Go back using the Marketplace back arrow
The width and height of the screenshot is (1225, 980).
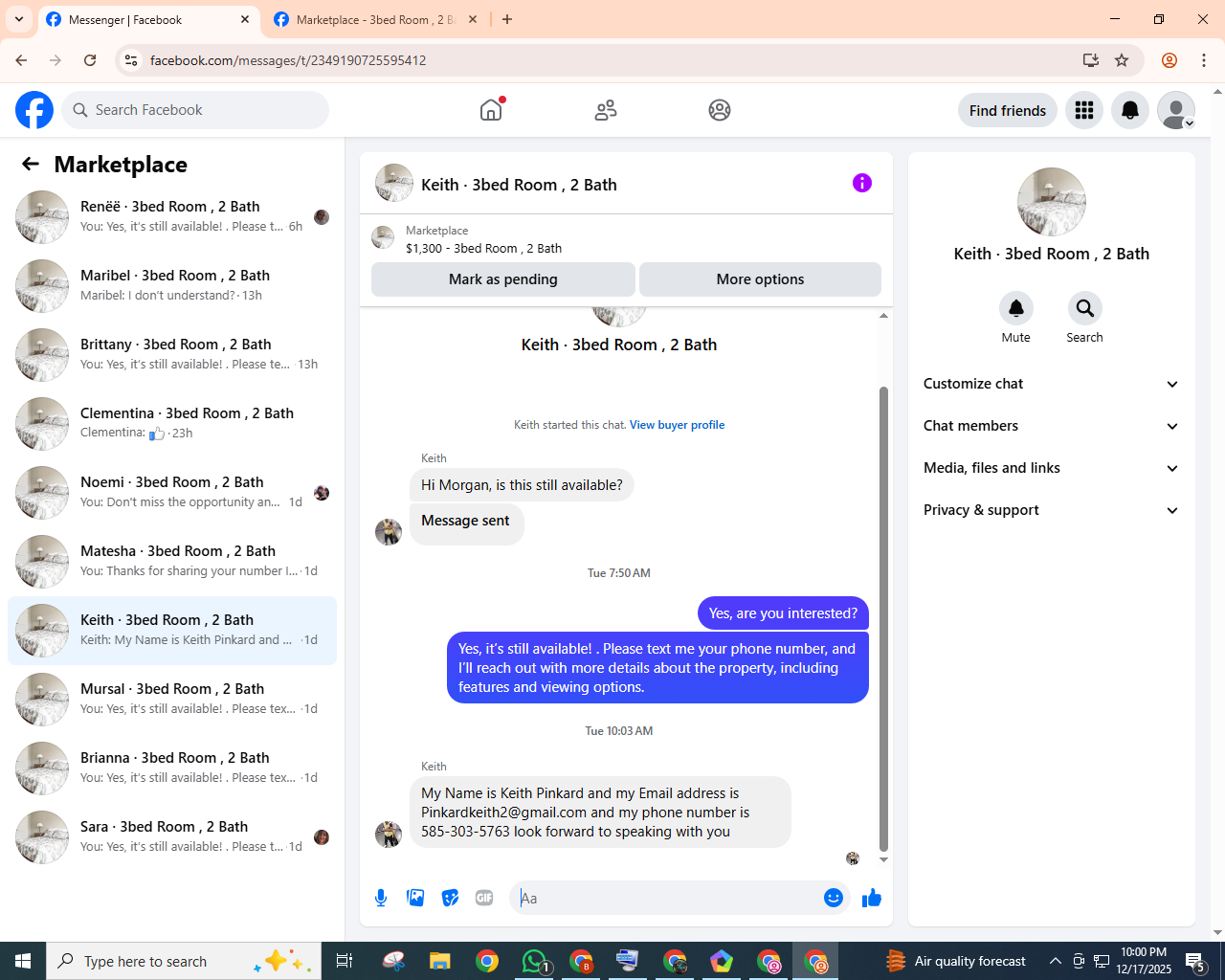[31, 165]
